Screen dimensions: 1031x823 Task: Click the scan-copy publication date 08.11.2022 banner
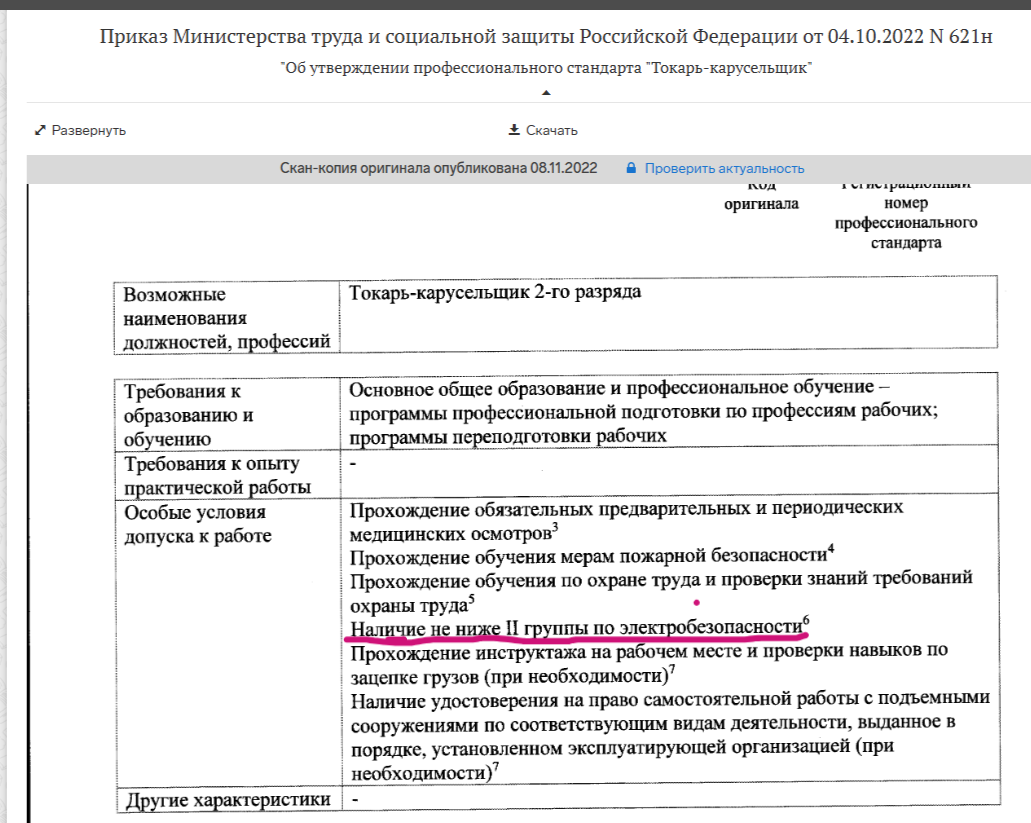(438, 168)
